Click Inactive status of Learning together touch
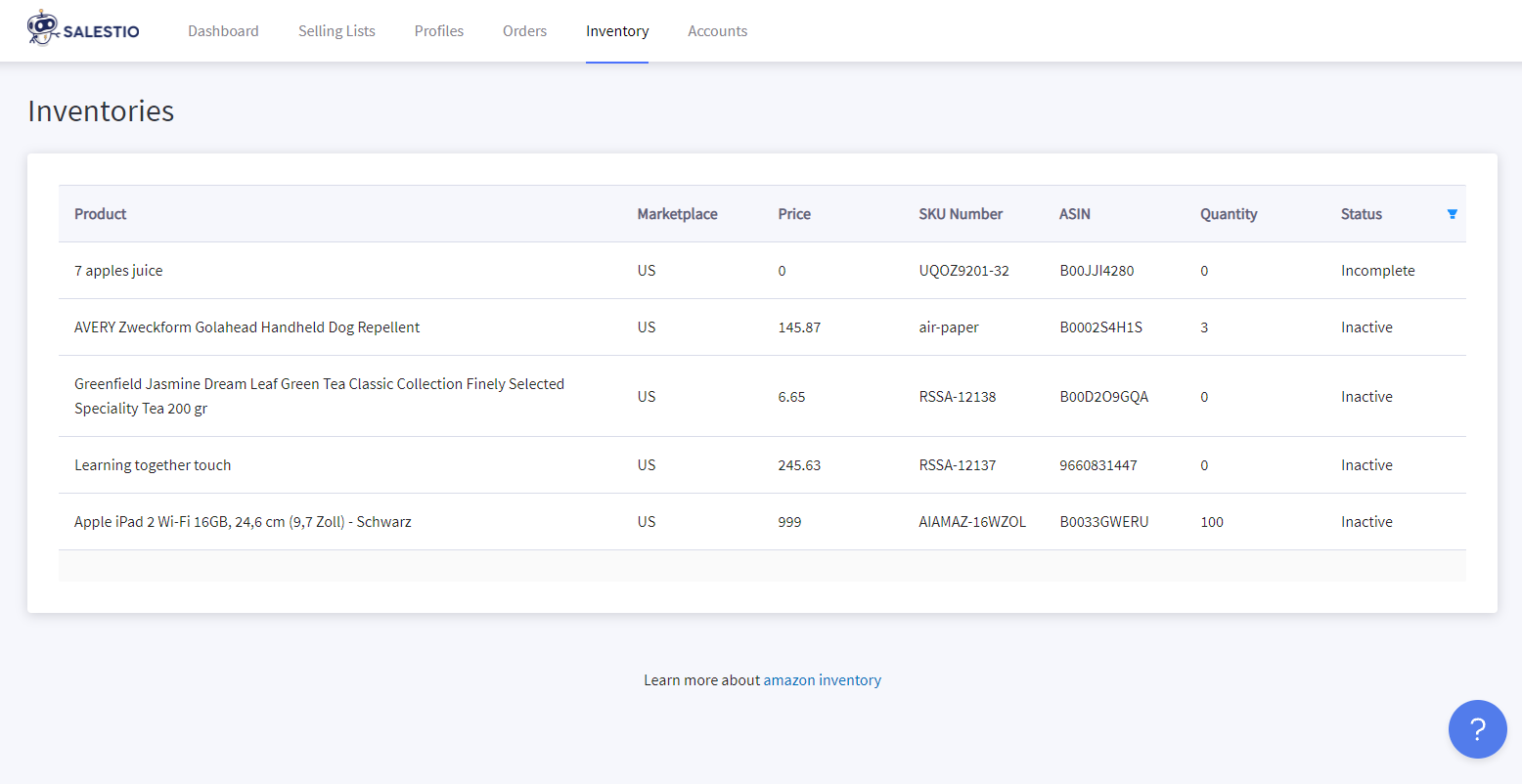This screenshot has height=784, width=1522. (1366, 465)
